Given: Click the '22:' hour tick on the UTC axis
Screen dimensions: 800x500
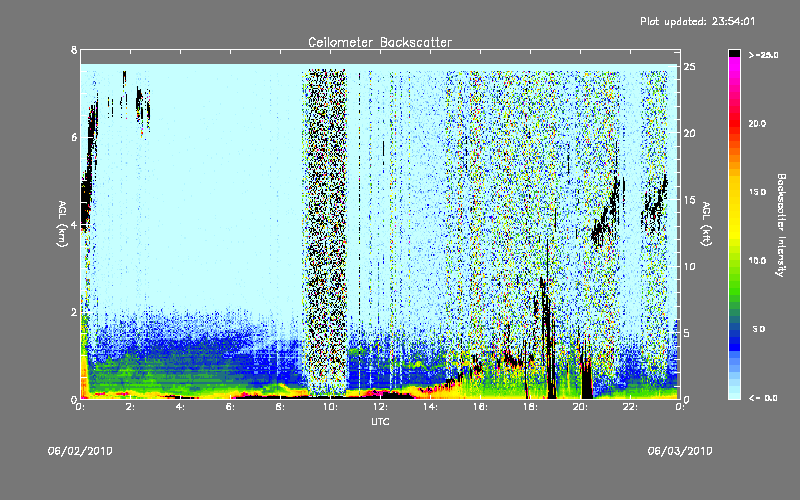Looking at the screenshot, I should pos(630,407).
